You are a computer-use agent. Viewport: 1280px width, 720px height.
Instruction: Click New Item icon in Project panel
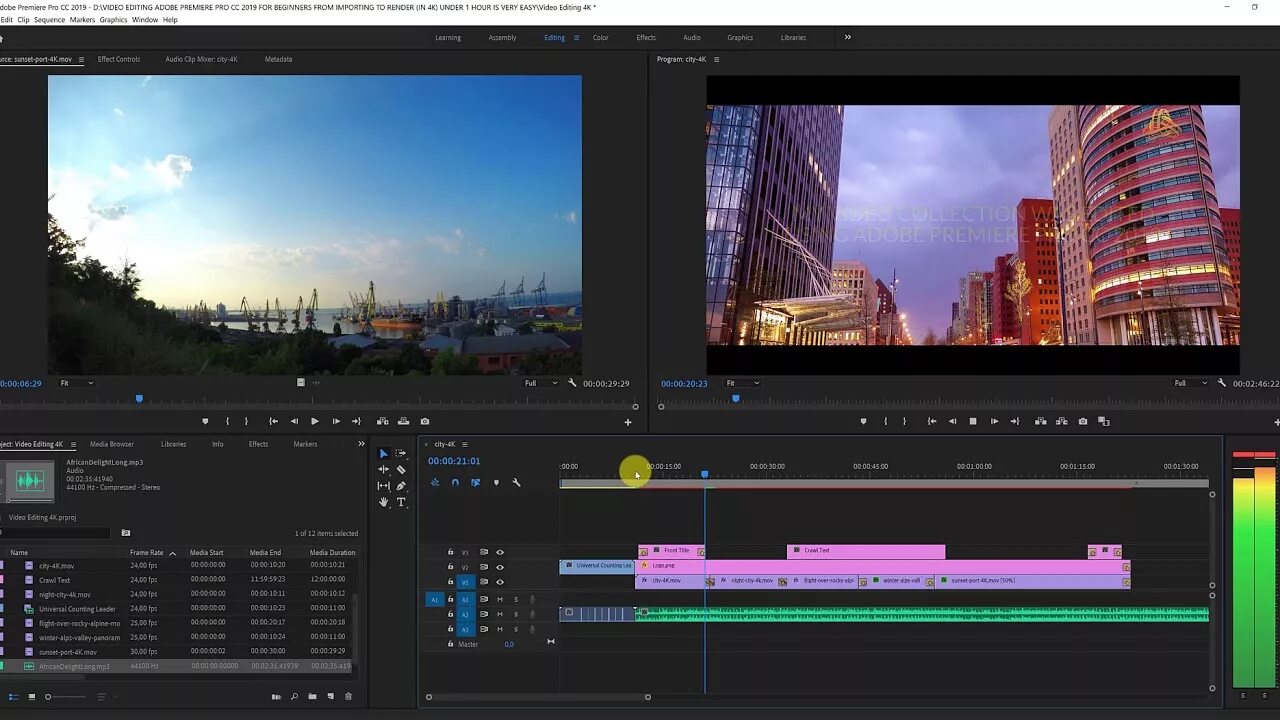pos(330,696)
